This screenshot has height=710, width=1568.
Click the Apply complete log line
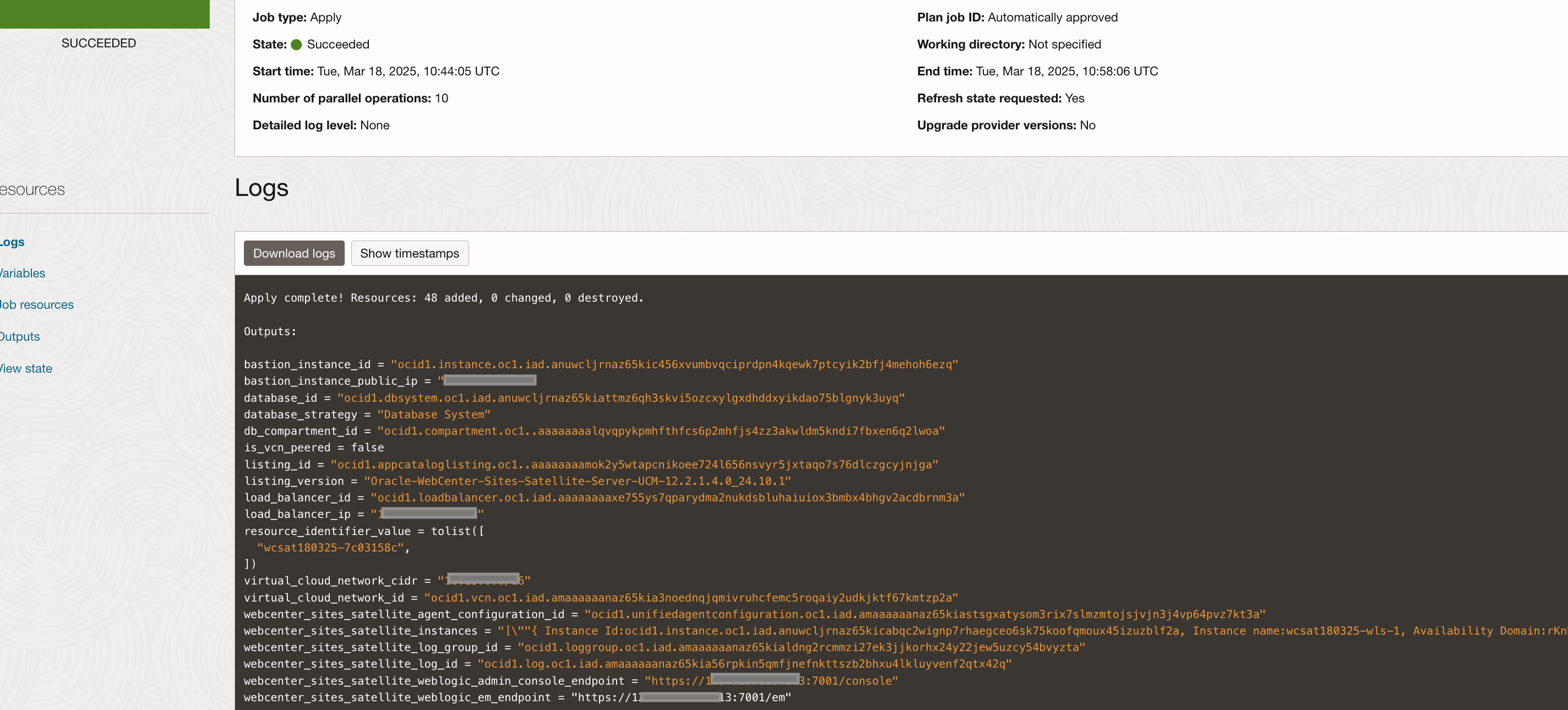pyautogui.click(x=443, y=298)
